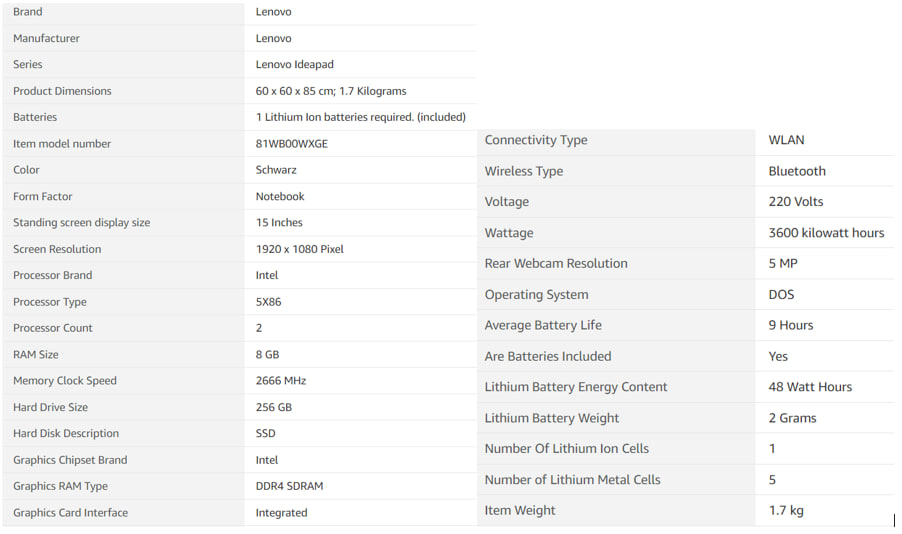The image size is (902, 534).
Task: Select the Hard Drive Size 256 GB value
Action: 274,407
